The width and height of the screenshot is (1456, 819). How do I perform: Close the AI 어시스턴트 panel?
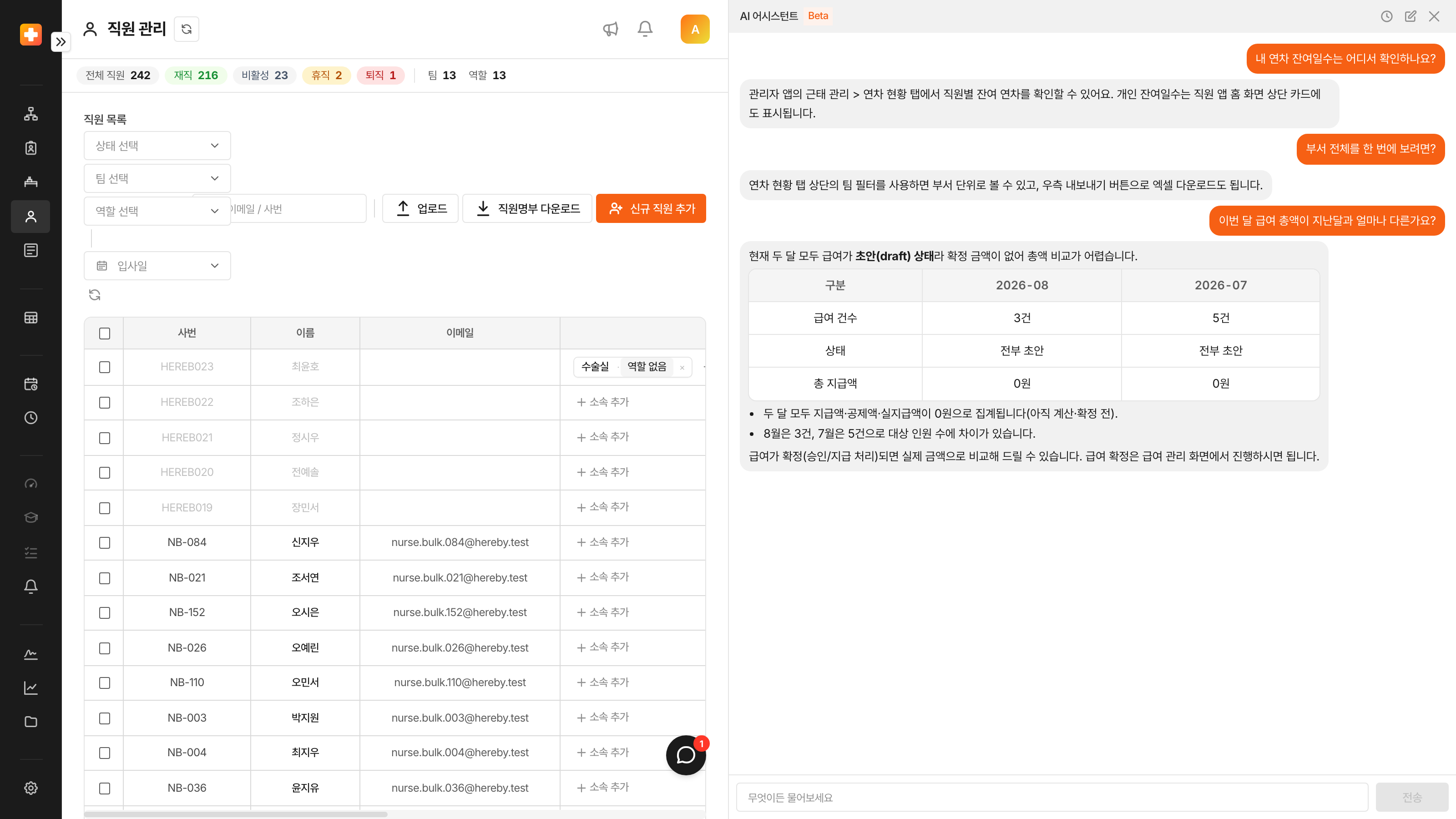tap(1434, 16)
